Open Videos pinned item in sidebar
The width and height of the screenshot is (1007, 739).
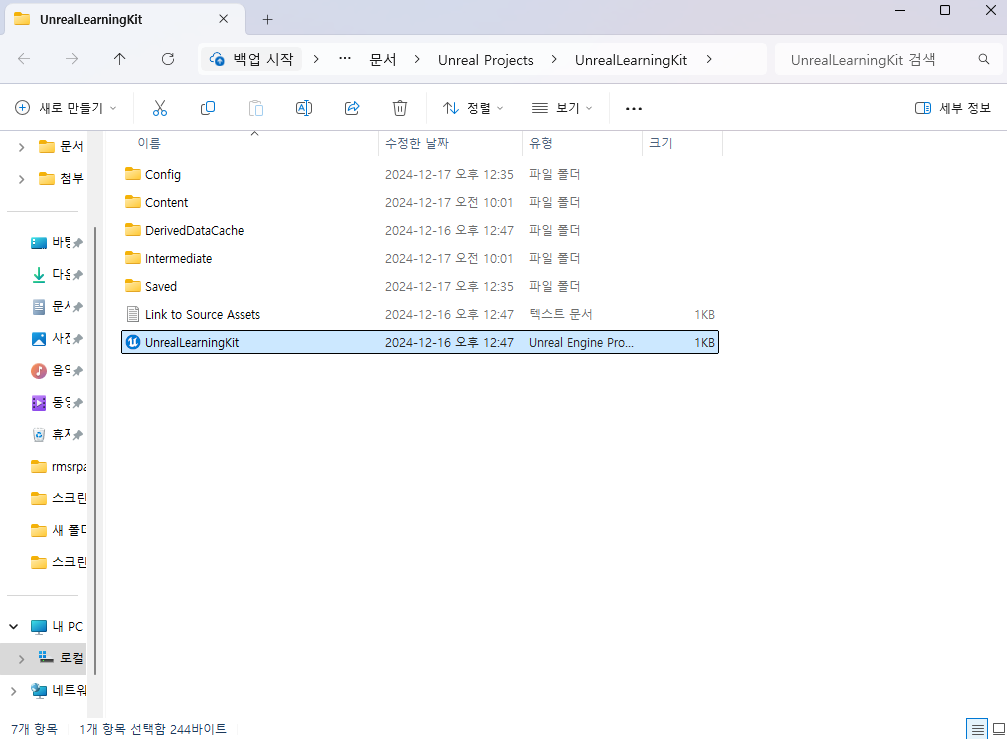(x=57, y=403)
